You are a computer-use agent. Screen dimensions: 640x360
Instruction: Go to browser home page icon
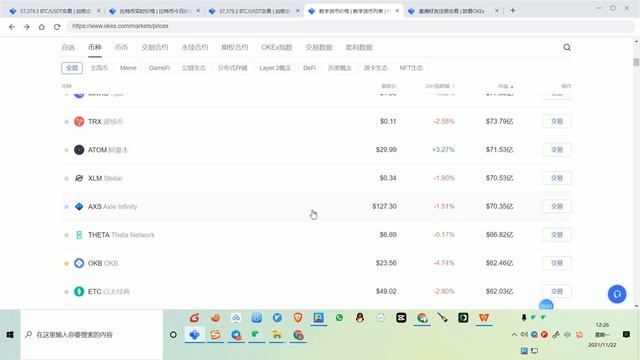pyautogui.click(x=42, y=27)
